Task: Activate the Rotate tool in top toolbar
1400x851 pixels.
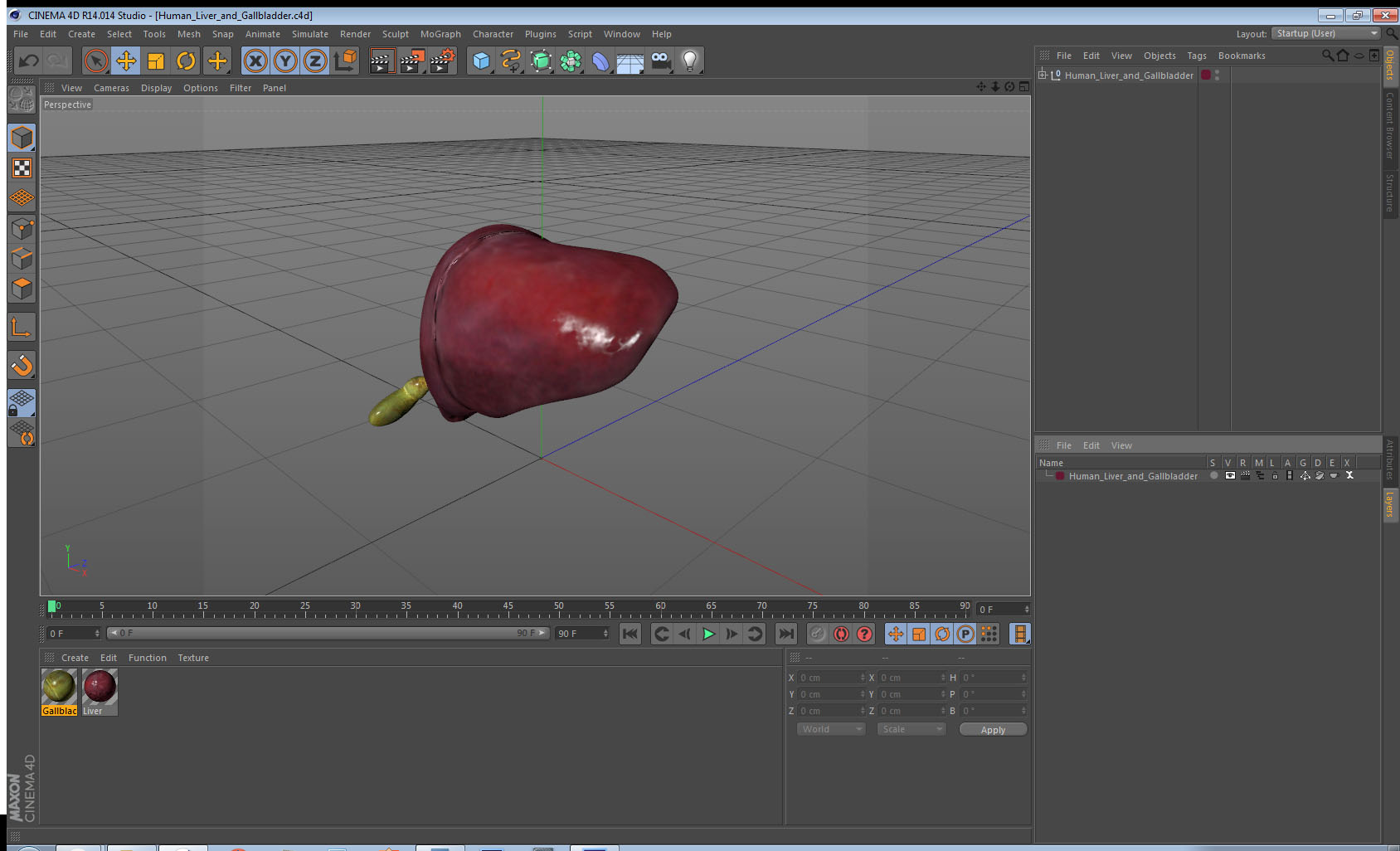Action: tap(187, 61)
